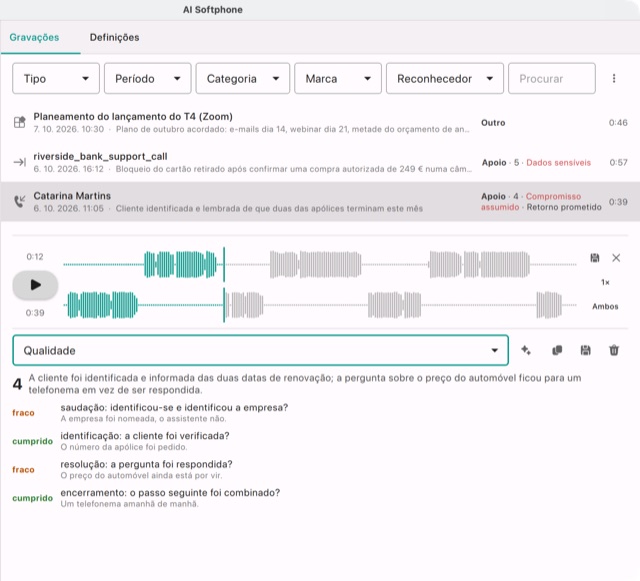Click the incoming call icon for Catarina Martins

[20, 201]
